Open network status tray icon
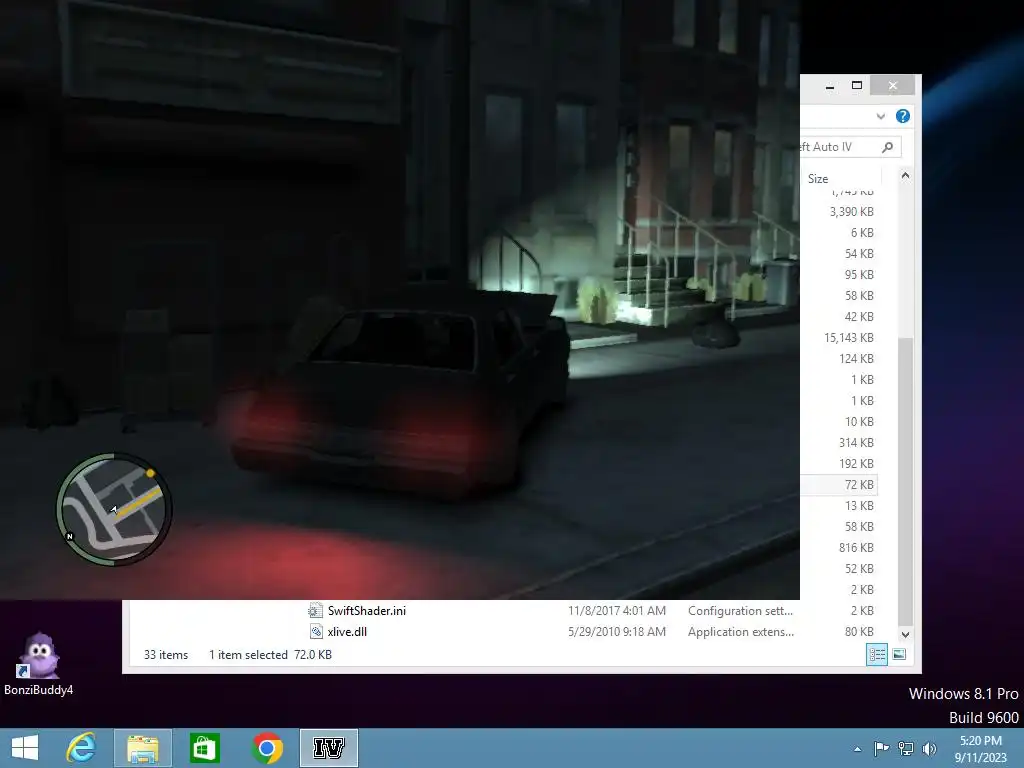This screenshot has width=1024, height=768. [x=906, y=748]
